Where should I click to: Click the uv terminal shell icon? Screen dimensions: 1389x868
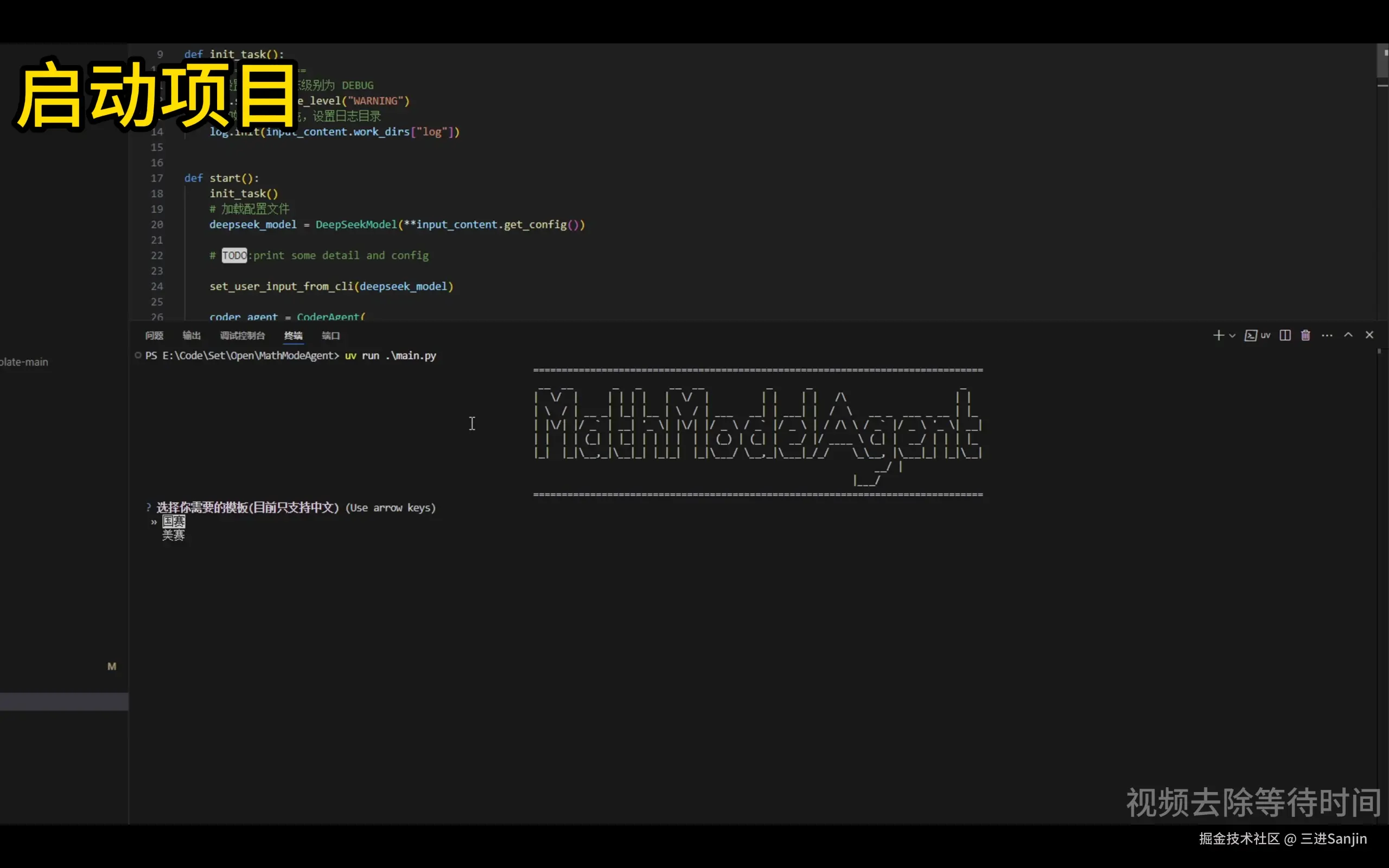(1251, 335)
